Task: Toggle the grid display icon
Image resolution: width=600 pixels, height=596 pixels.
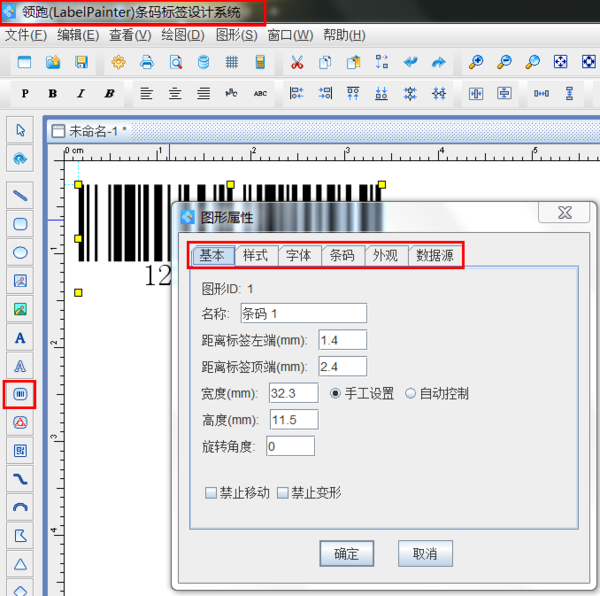Action: click(232, 62)
